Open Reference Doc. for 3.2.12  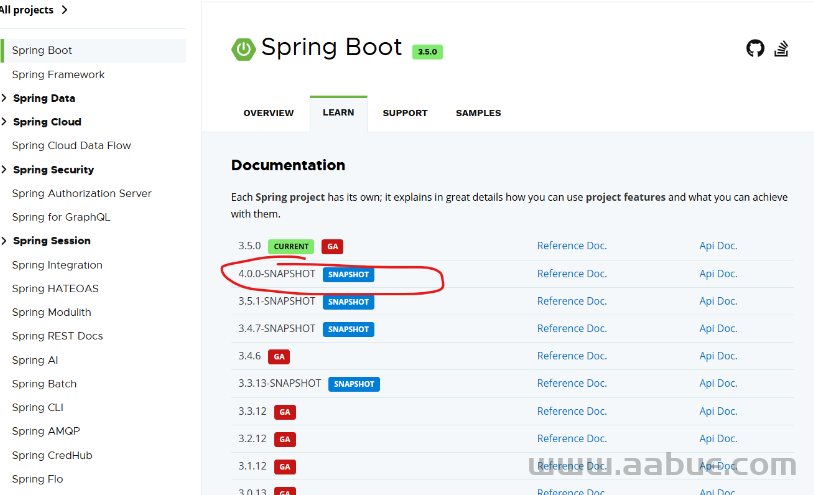coord(572,438)
